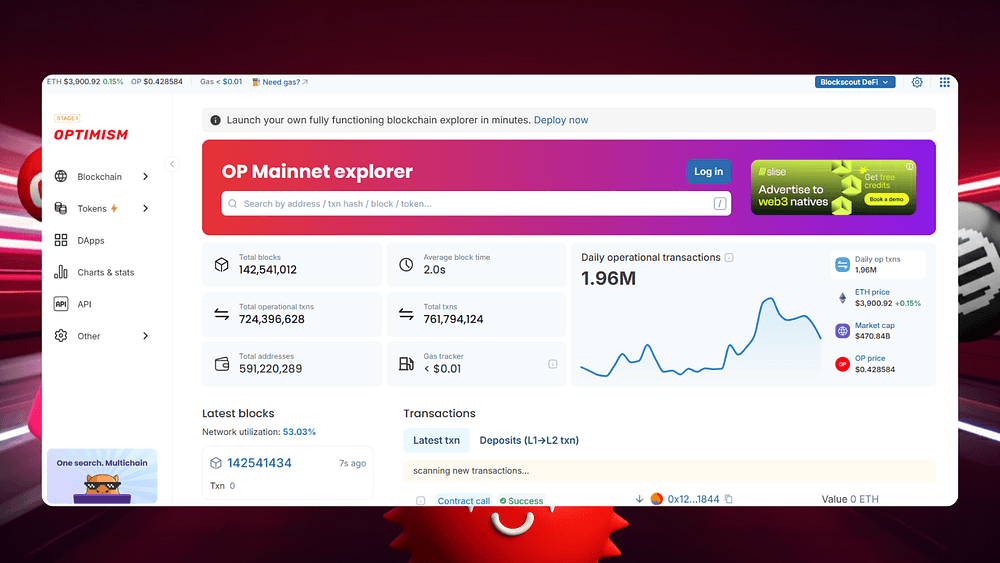Click network utilization 53.03% value

coord(299,432)
